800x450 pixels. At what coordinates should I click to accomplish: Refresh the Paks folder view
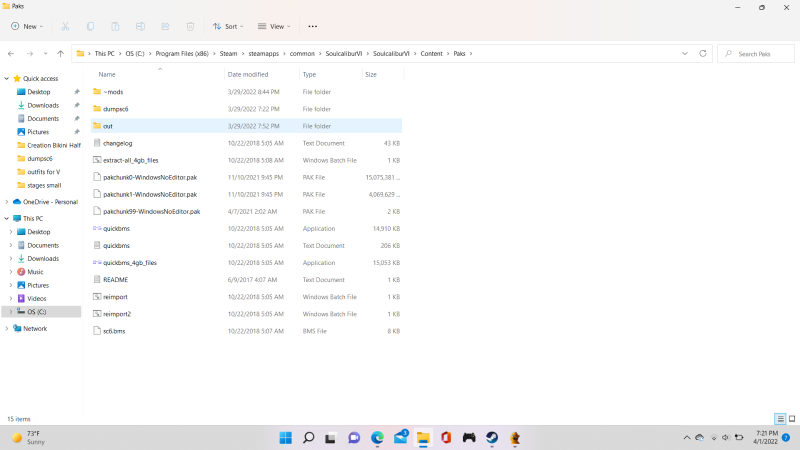[703, 54]
